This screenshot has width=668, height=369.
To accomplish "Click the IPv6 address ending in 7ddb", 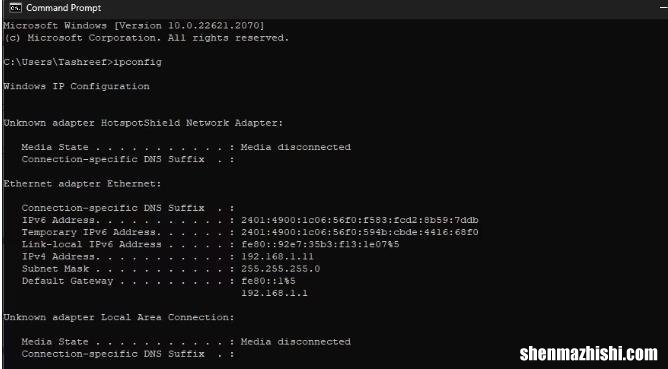I will pos(360,220).
